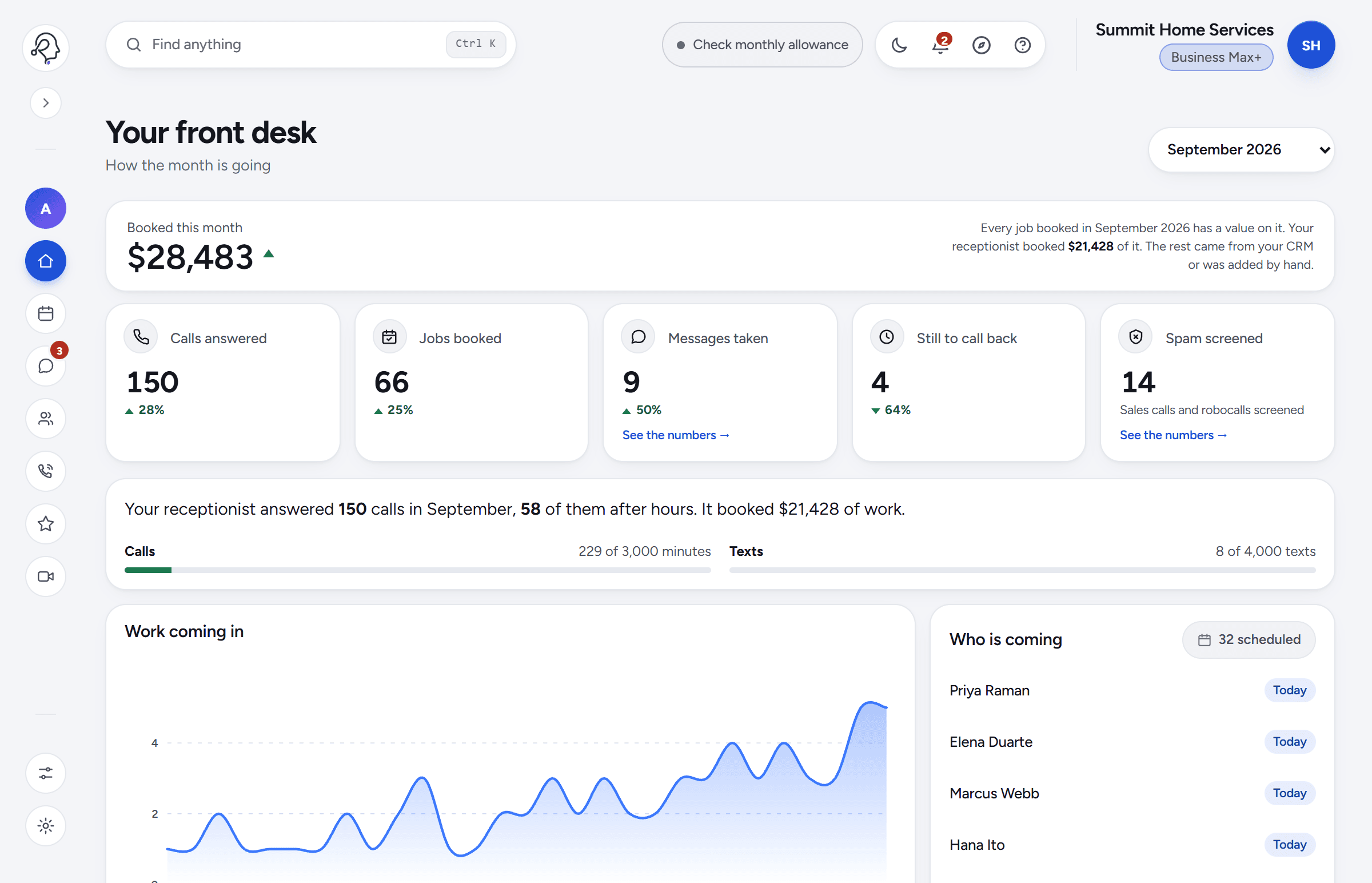Image resolution: width=1372 pixels, height=883 pixels.
Task: Open the video camera sidebar icon
Action: tap(46, 576)
